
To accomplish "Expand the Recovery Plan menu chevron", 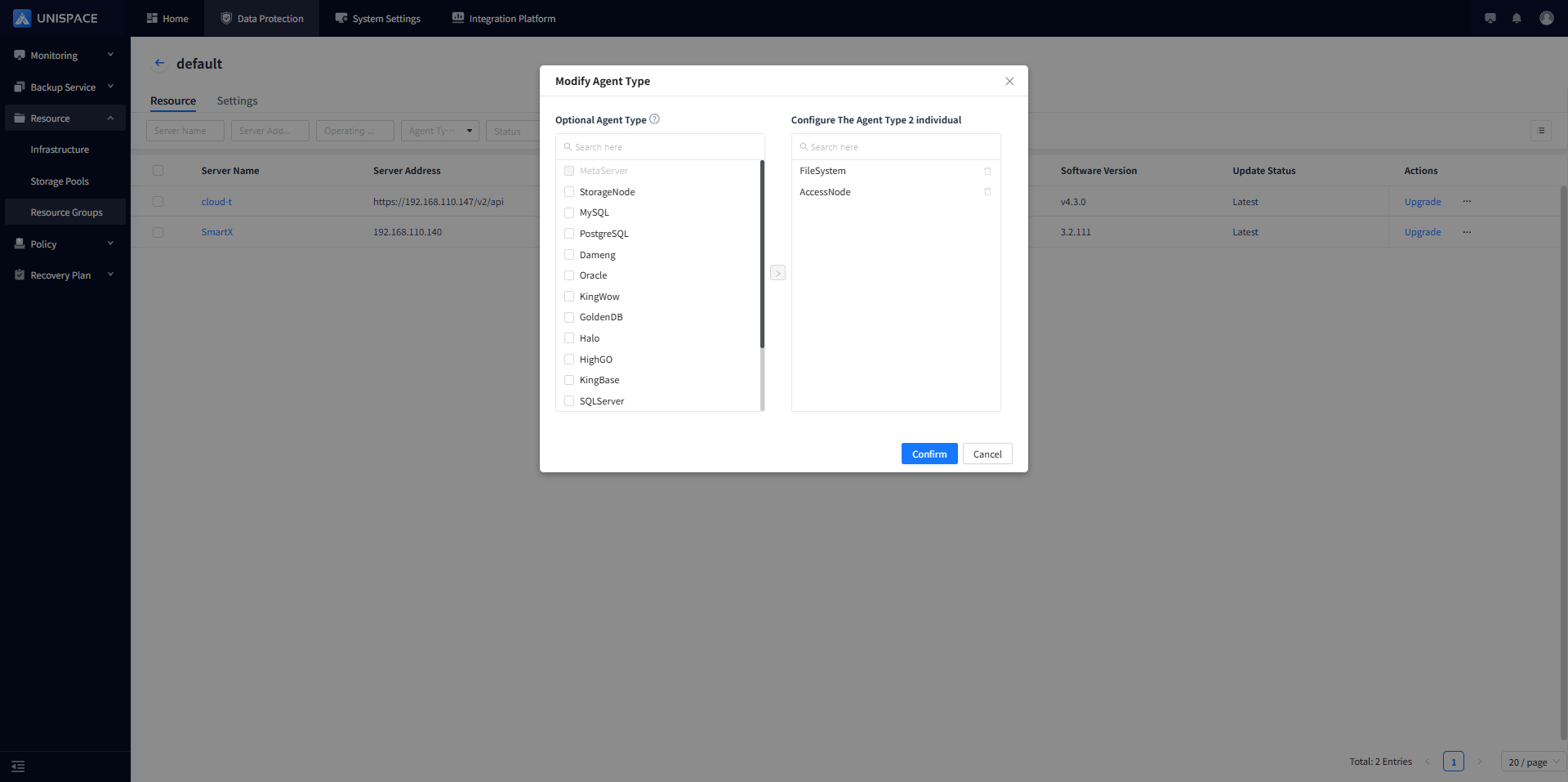I will (110, 275).
